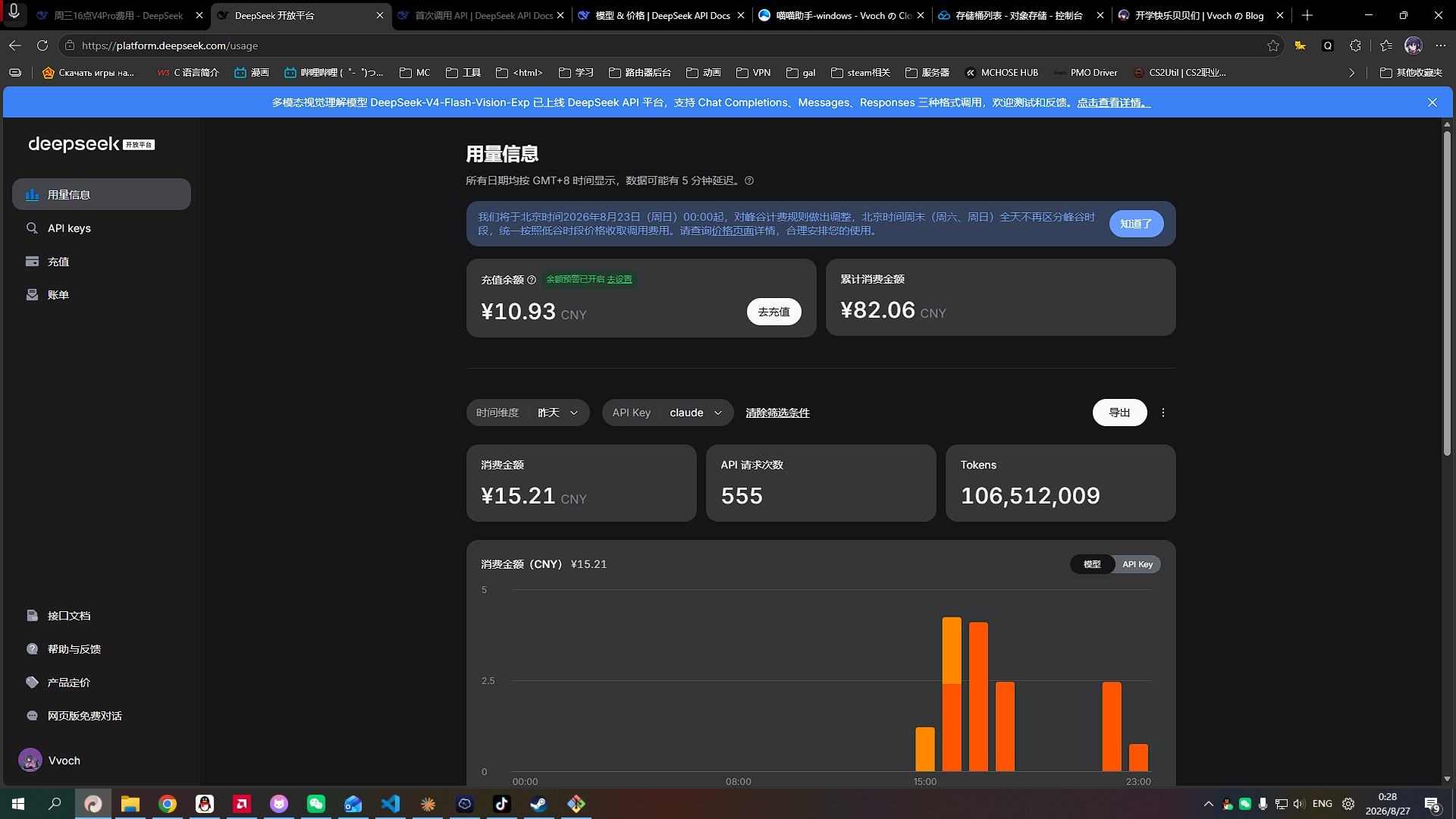Open 去设置 balance alert settings link
The image size is (1456, 819).
pos(619,279)
